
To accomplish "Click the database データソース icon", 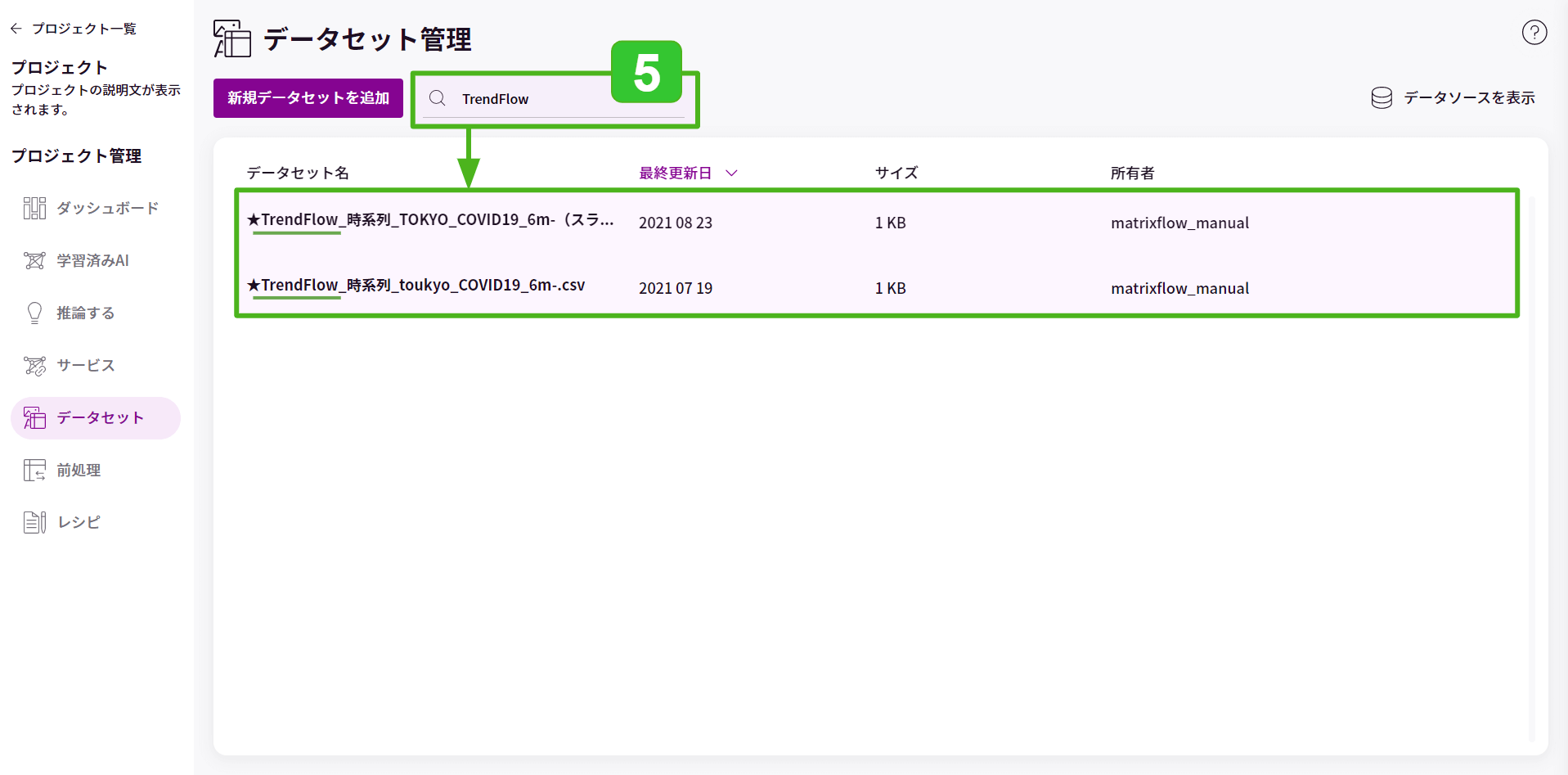I will coord(1382,98).
